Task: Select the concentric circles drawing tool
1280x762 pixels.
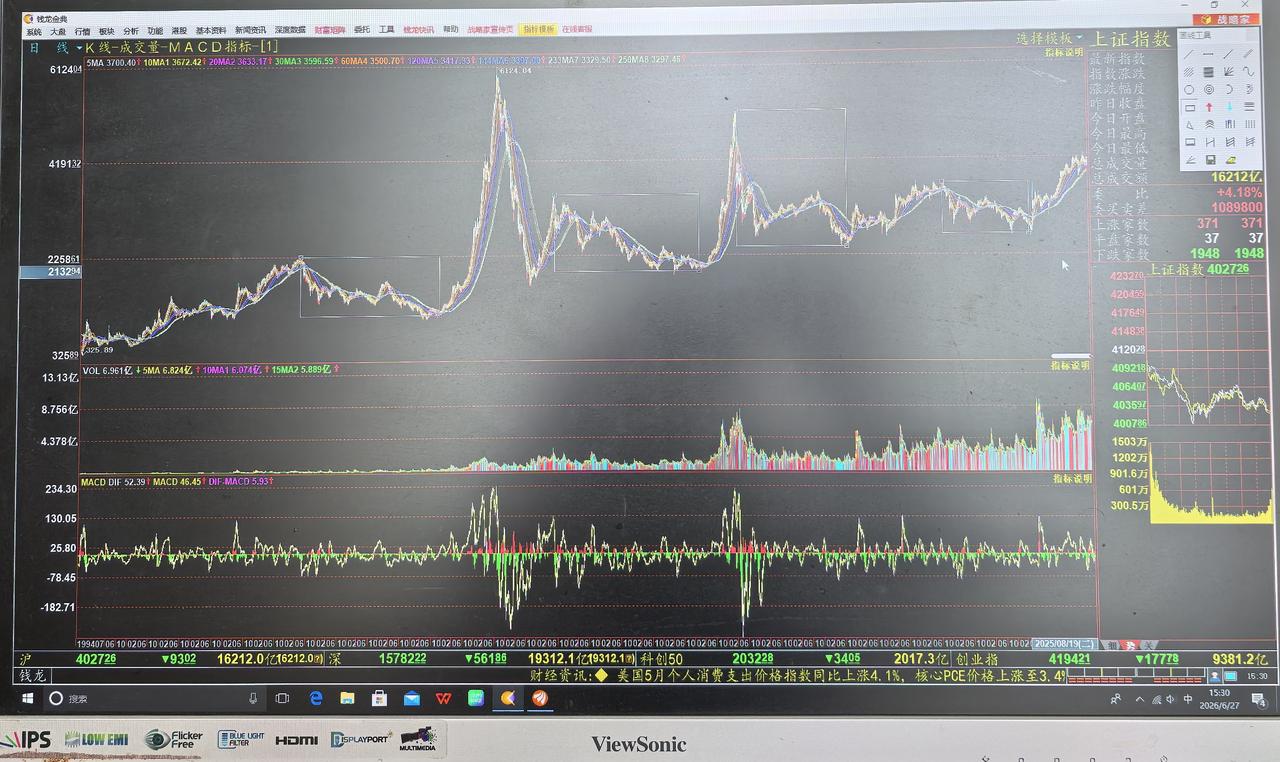Action: (x=1209, y=89)
